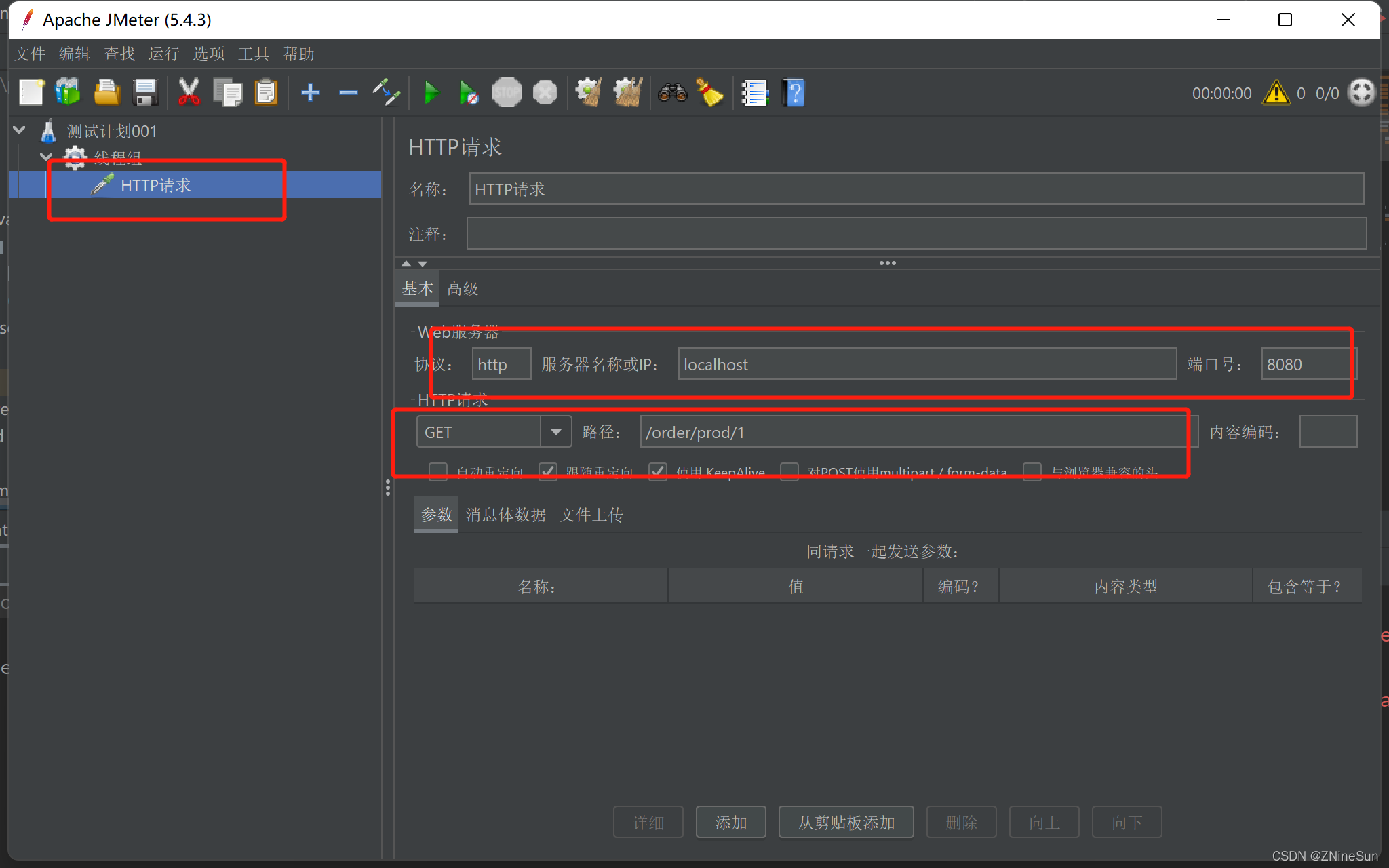This screenshot has width=1389, height=868.
Task: Click the Clear results broom icon
Action: (x=589, y=92)
